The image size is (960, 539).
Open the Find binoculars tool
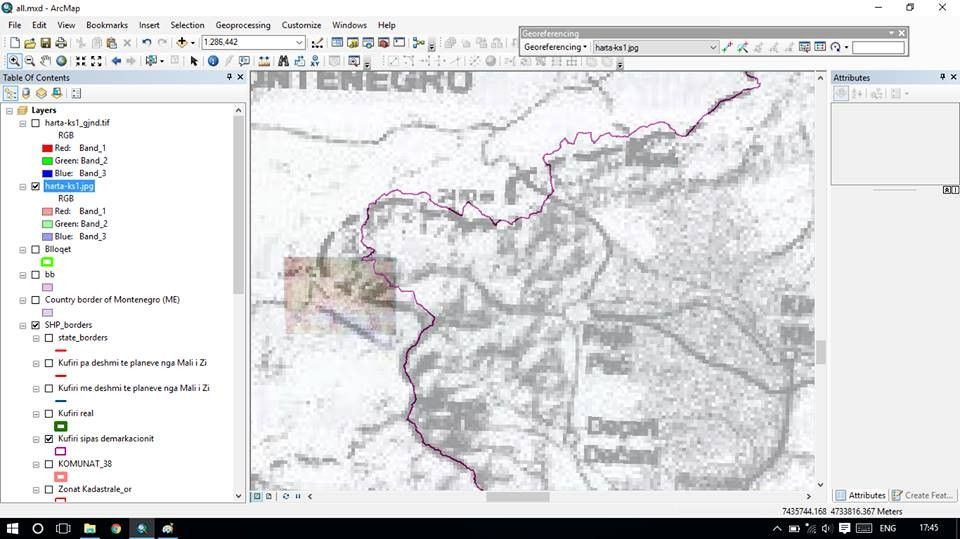[285, 61]
